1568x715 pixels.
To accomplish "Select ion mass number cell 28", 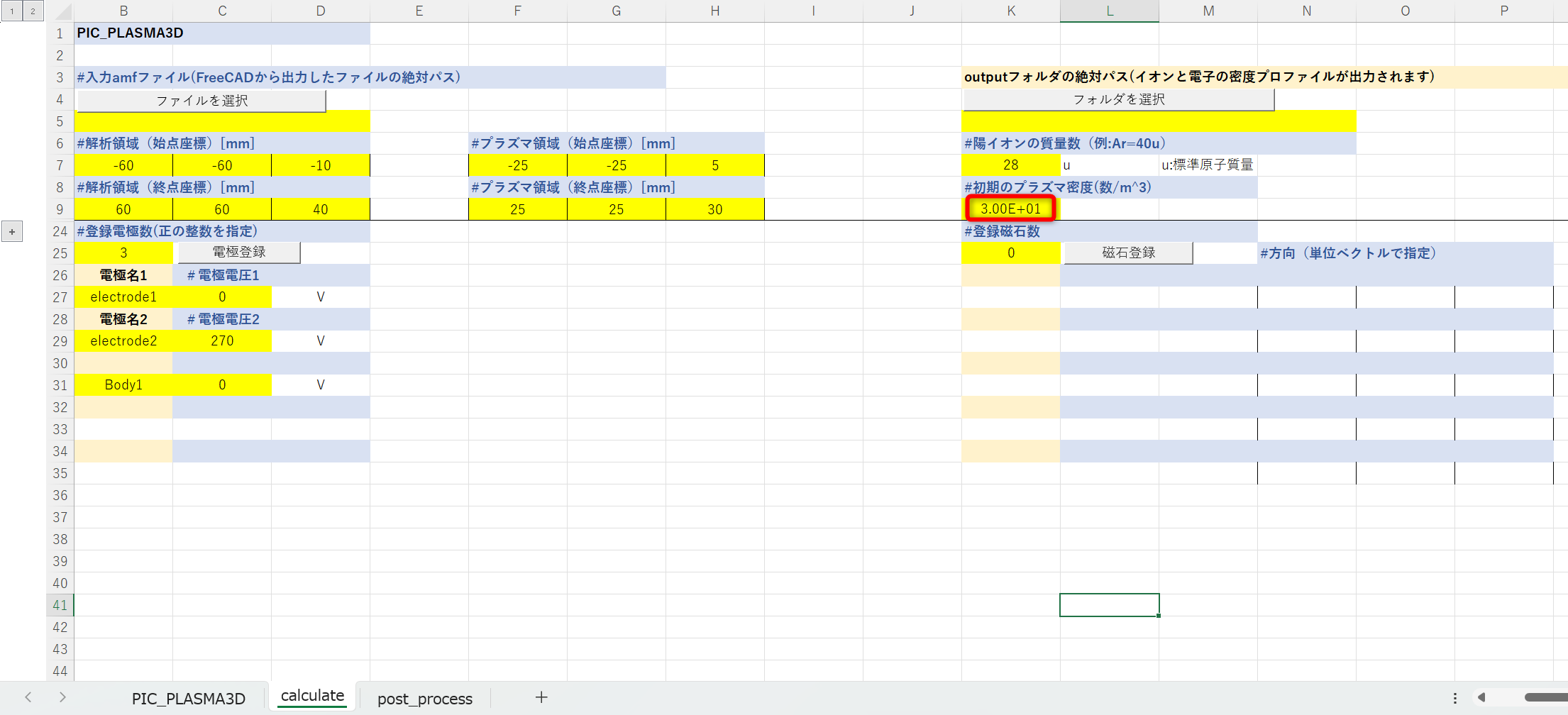I will click(x=1011, y=165).
